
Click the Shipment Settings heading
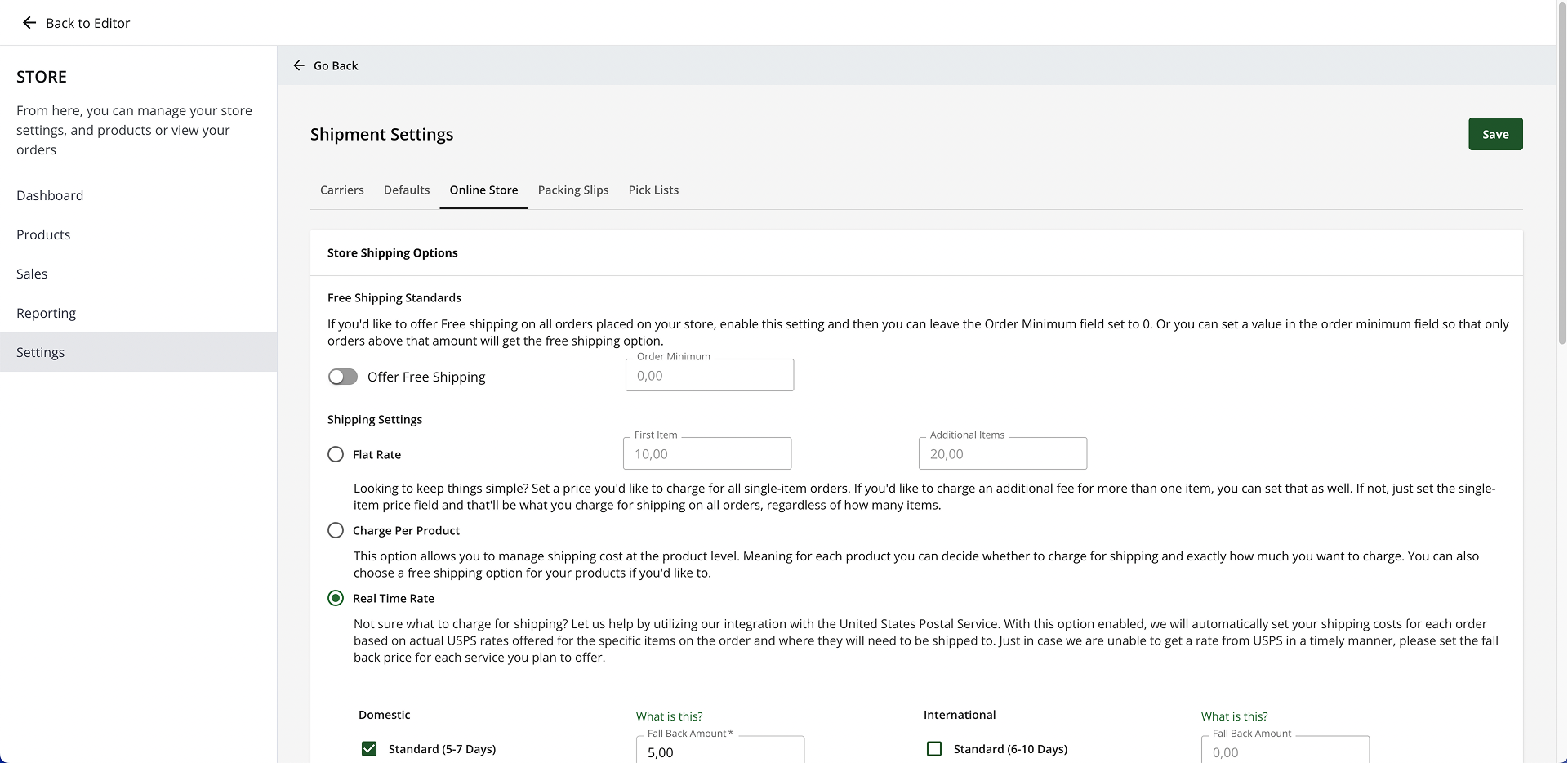pos(381,134)
